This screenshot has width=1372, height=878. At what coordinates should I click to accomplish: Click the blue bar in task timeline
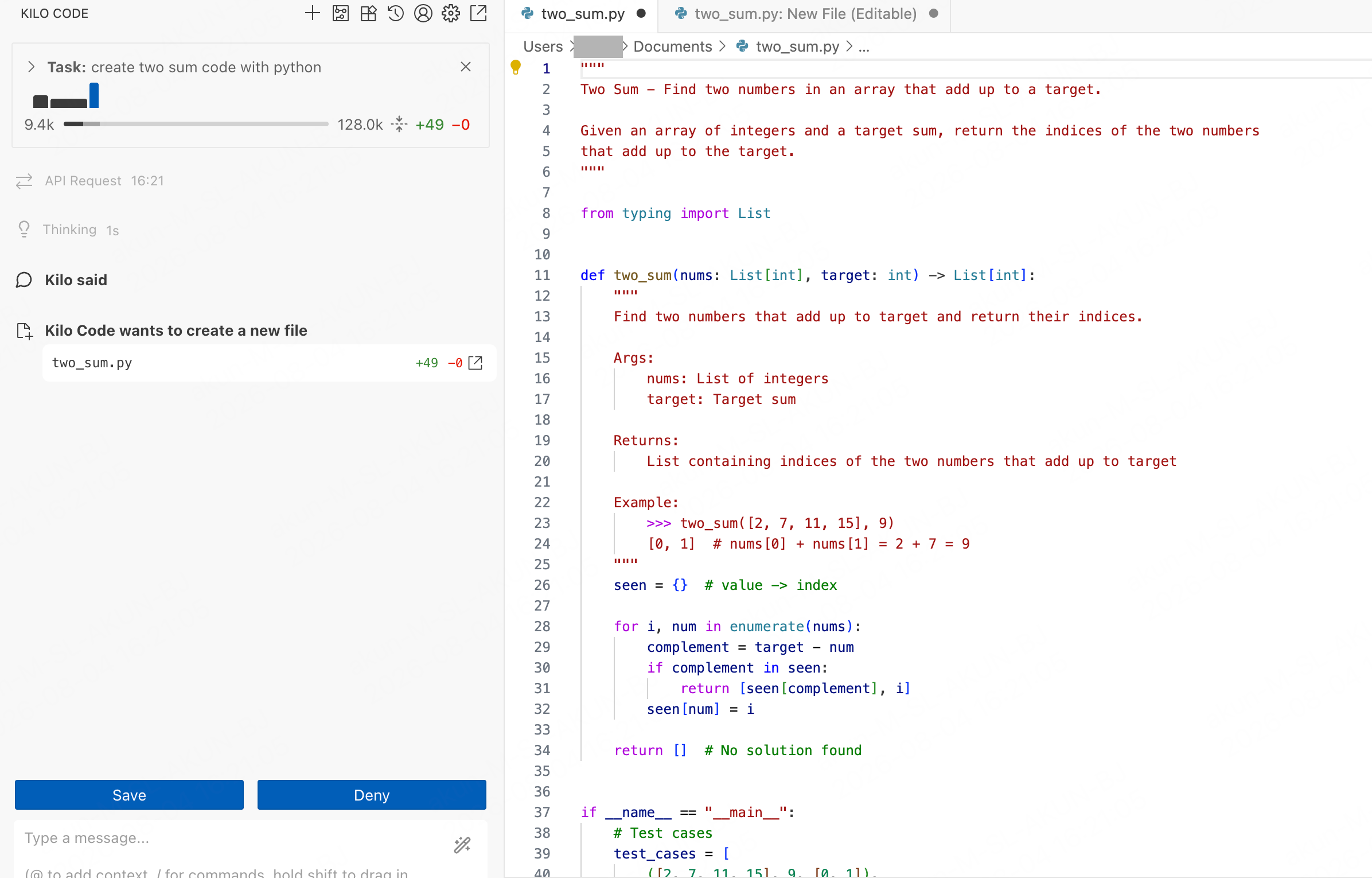(94, 95)
